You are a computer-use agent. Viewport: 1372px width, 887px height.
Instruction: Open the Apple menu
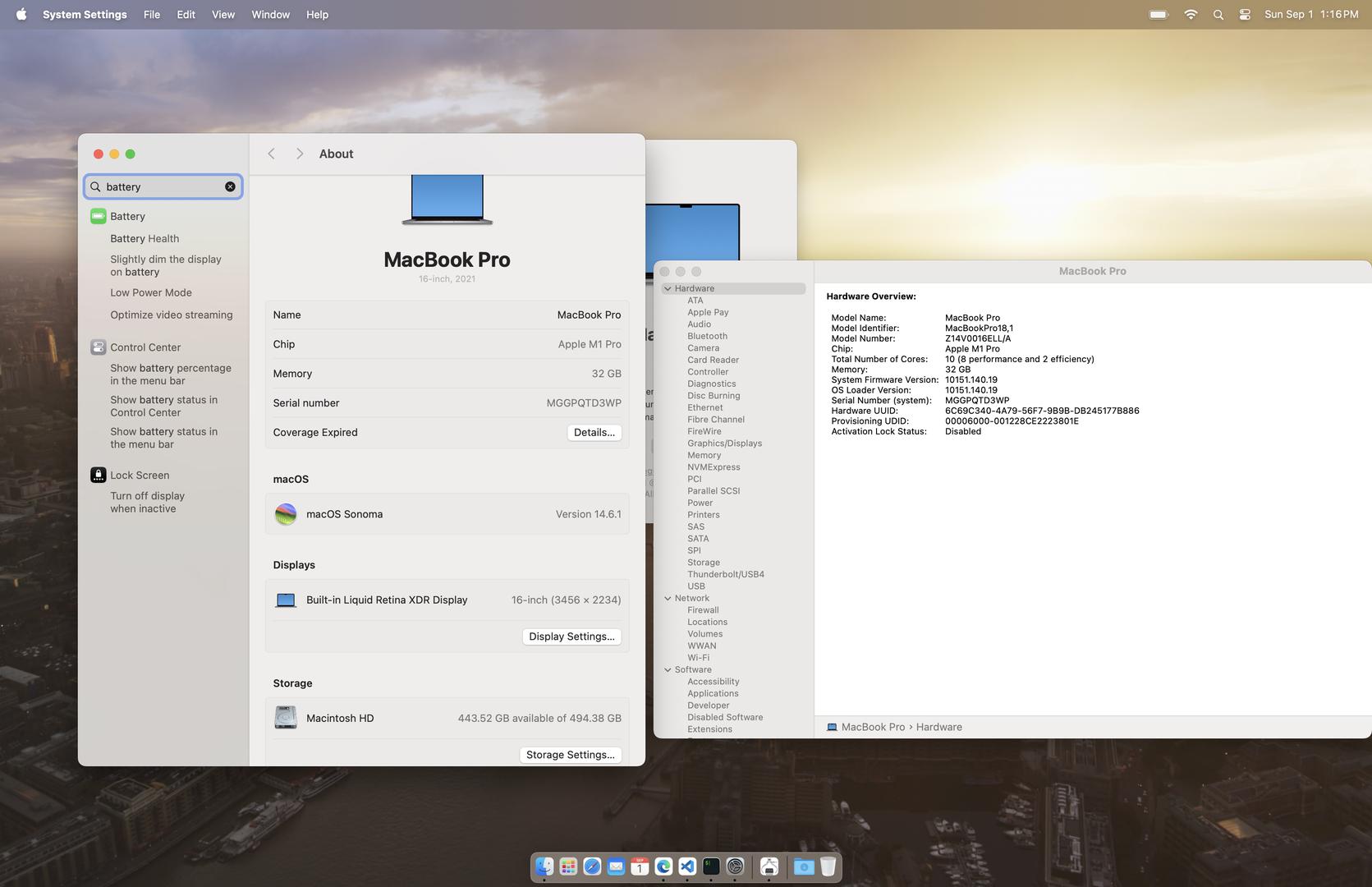pyautogui.click(x=21, y=14)
